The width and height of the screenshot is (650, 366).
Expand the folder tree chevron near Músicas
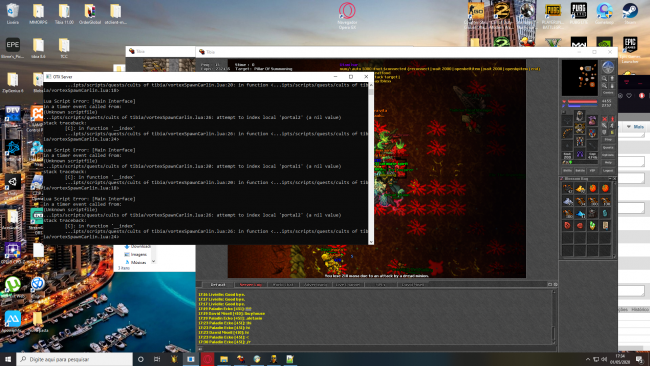pyautogui.click(x=153, y=261)
